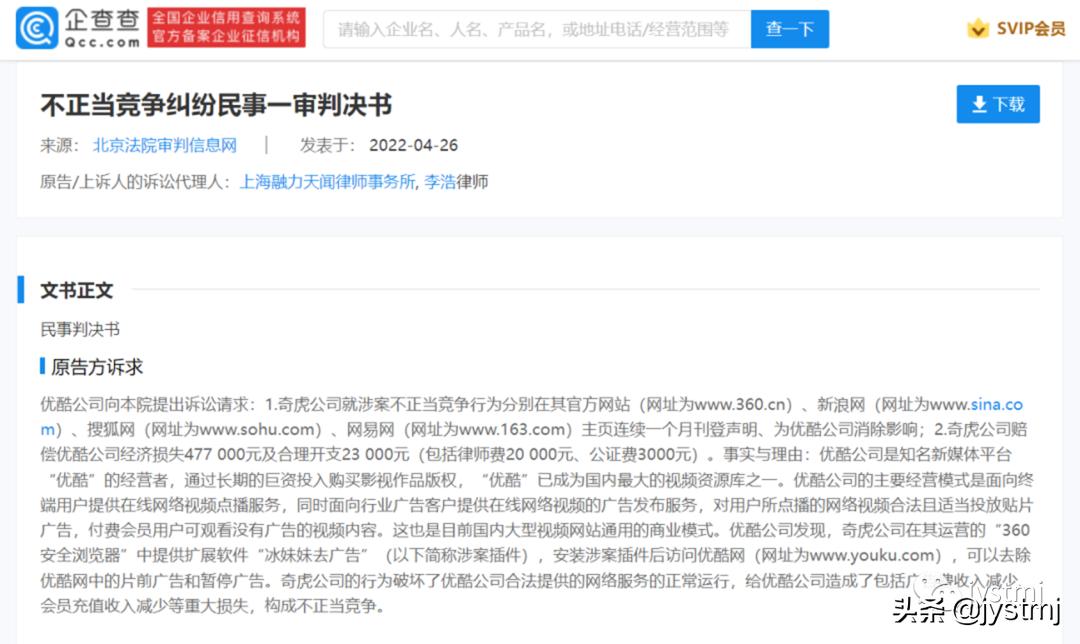Image resolution: width=1080 pixels, height=644 pixels.
Task: Open SVIP membership via crown icon
Action: pos(978,28)
